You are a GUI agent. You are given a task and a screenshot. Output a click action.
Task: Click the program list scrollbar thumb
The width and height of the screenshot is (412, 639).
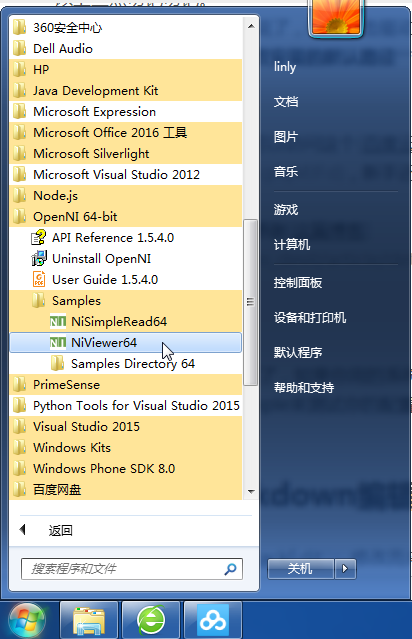pos(250,302)
